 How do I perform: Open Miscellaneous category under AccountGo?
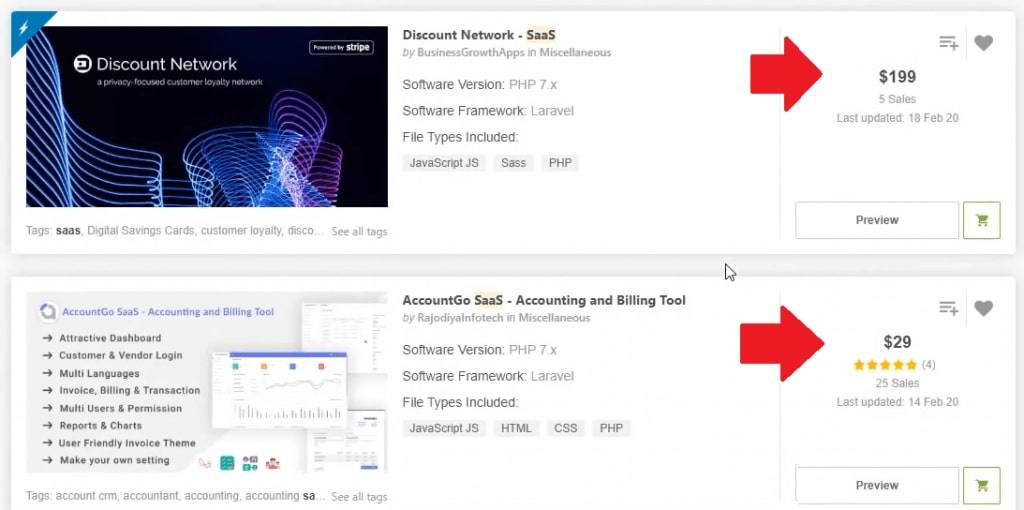pos(554,318)
